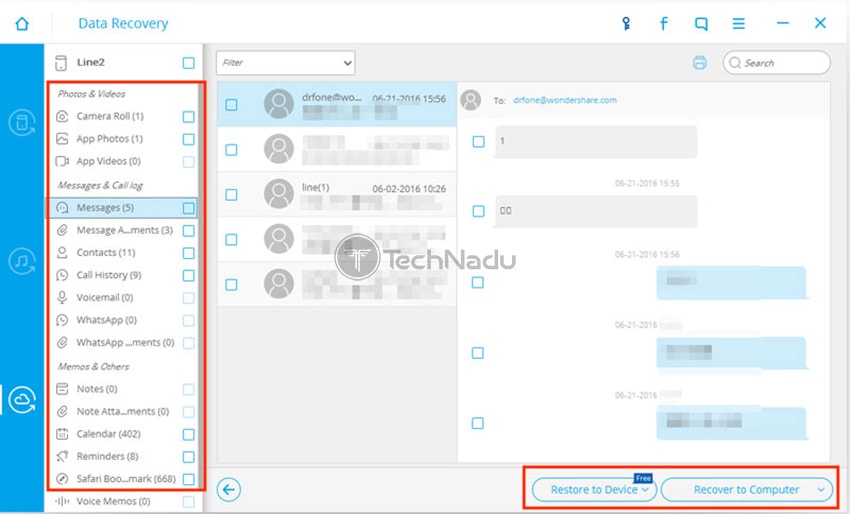
Task: Select recover from iCloud backup sidebar icon
Action: (x=22, y=400)
